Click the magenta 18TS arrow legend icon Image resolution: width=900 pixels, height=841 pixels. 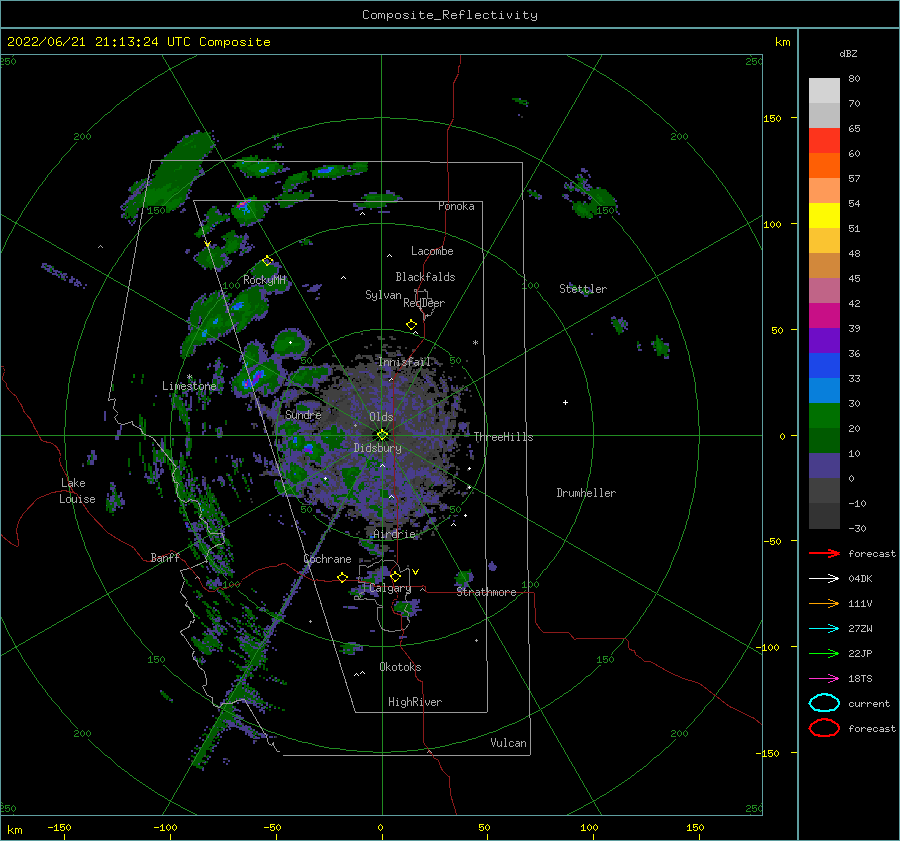[824, 679]
